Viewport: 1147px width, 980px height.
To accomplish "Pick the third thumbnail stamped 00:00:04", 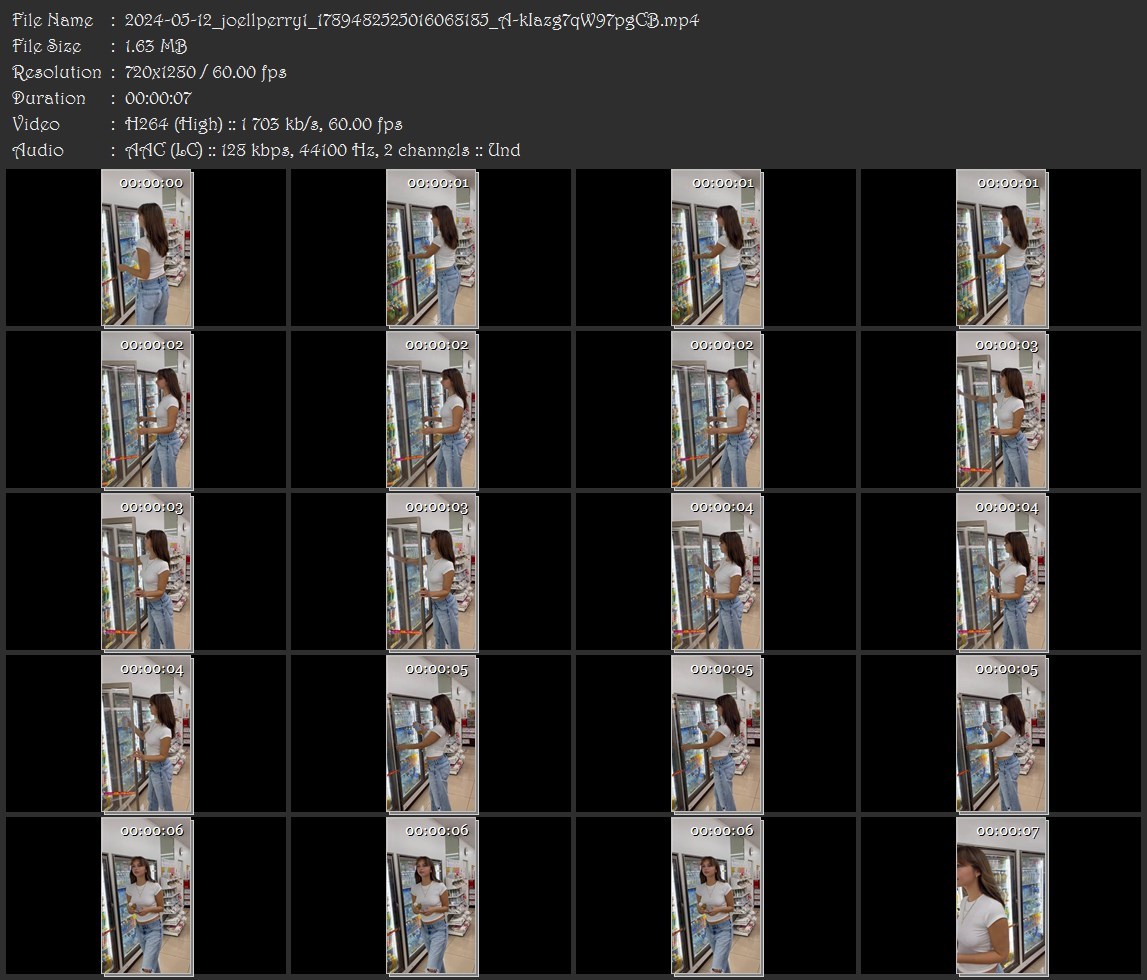I will 146,734.
